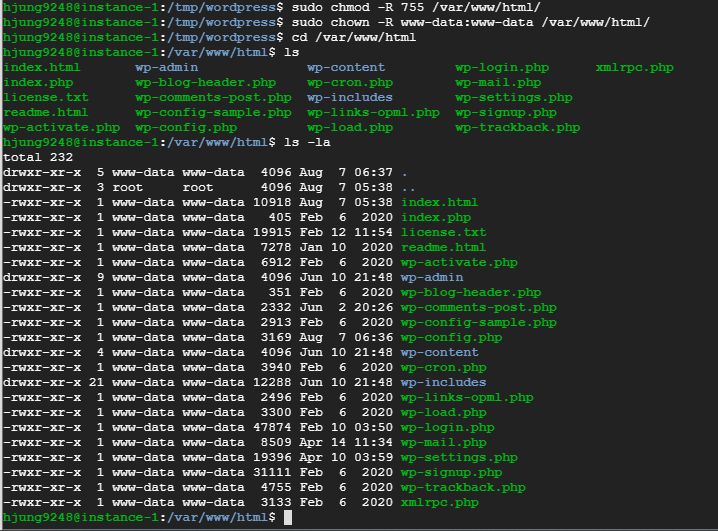Click the time 11:34 in wp-mail.php row

point(373,443)
